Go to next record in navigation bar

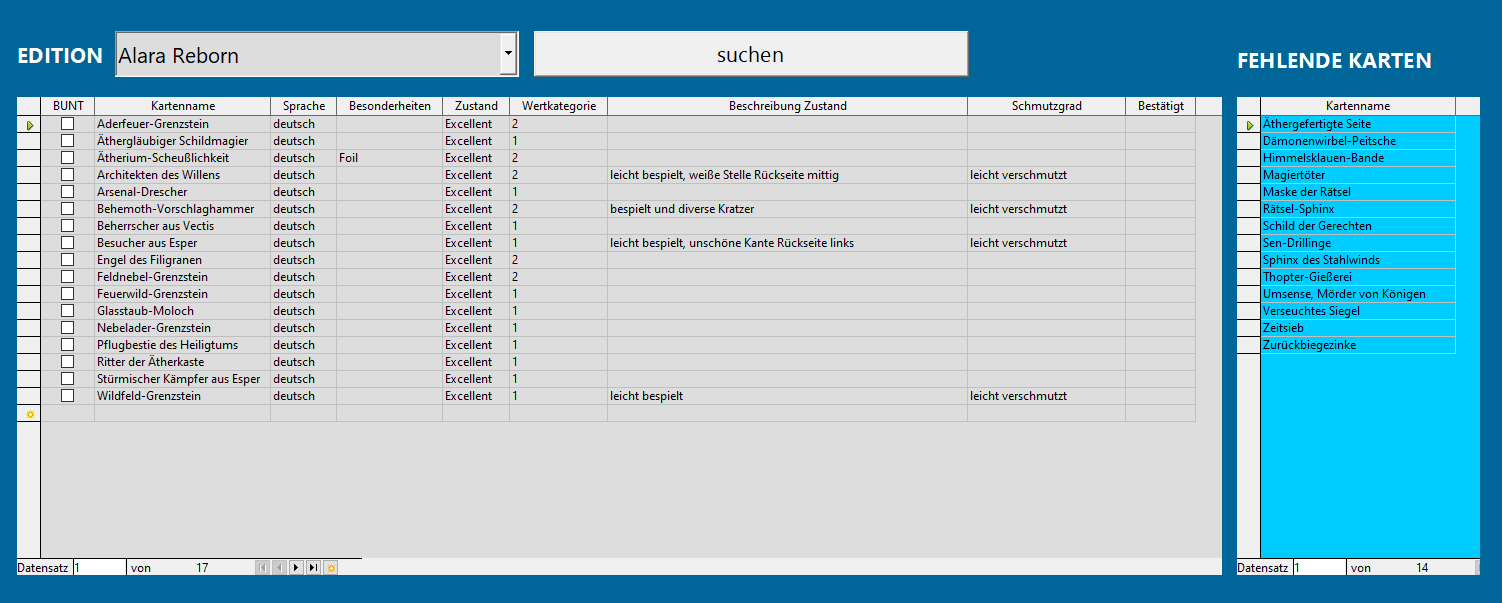[x=296, y=568]
